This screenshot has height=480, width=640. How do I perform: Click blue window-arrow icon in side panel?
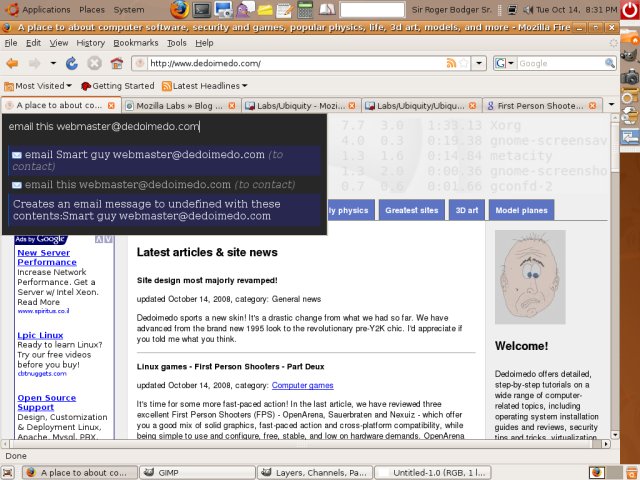coord(629,138)
